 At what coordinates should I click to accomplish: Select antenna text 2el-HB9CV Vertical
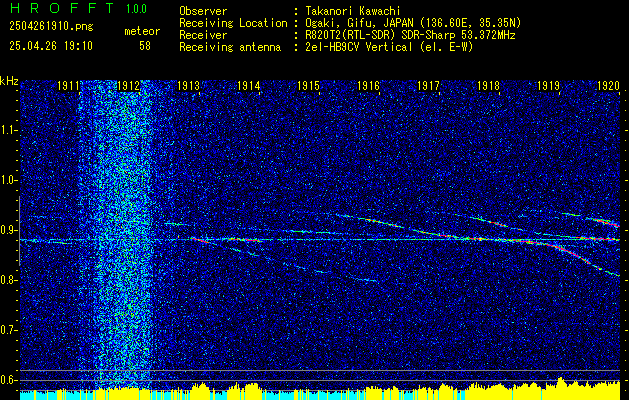coord(358,47)
